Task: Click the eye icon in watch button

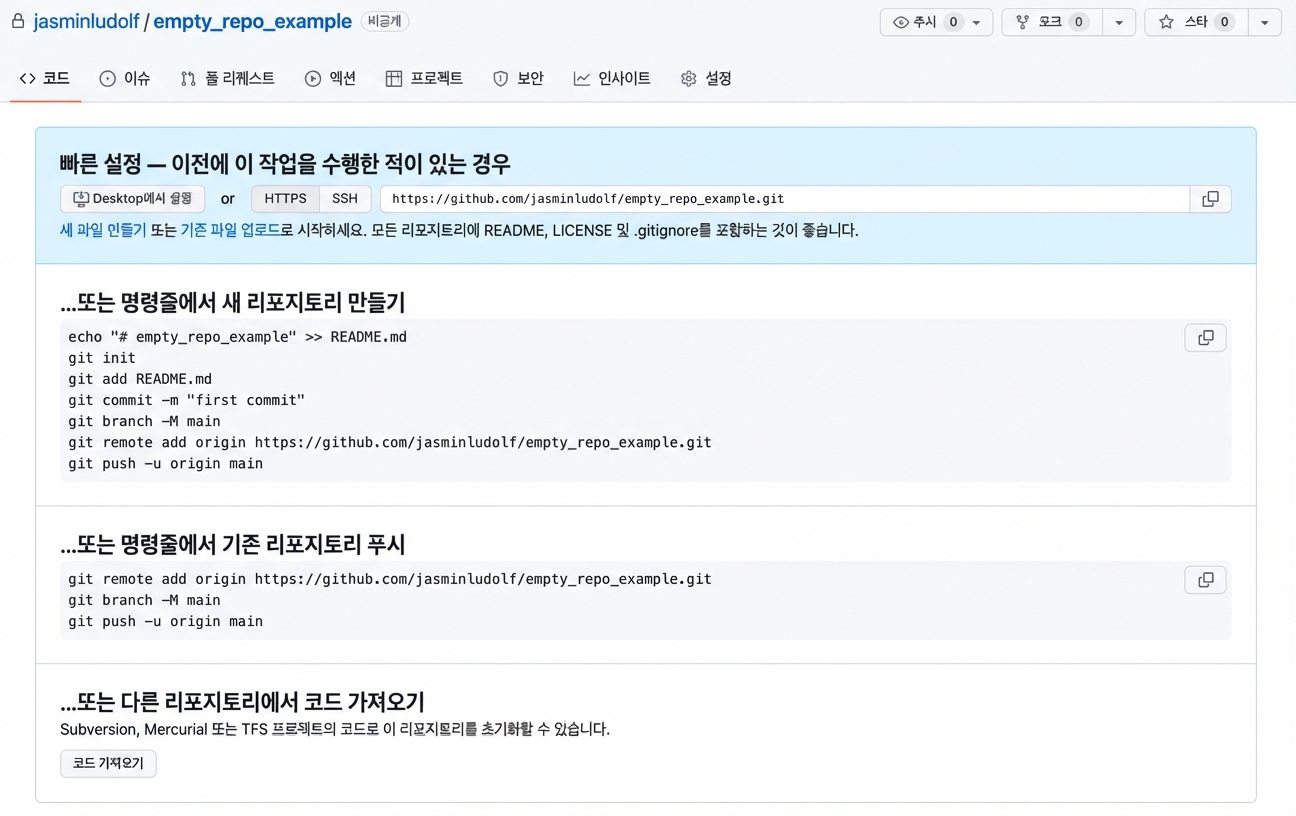Action: point(900,22)
